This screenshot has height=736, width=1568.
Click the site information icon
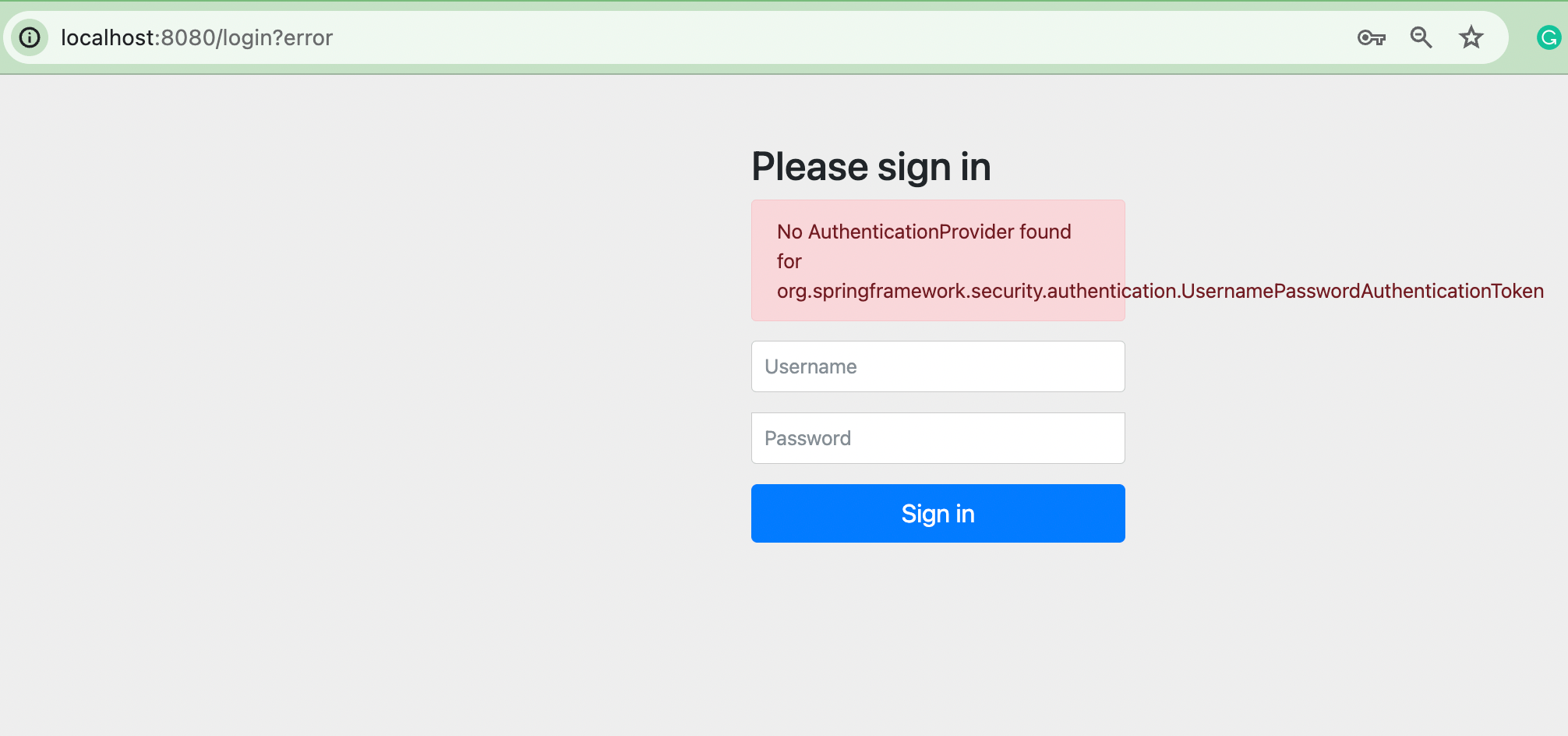click(30, 37)
